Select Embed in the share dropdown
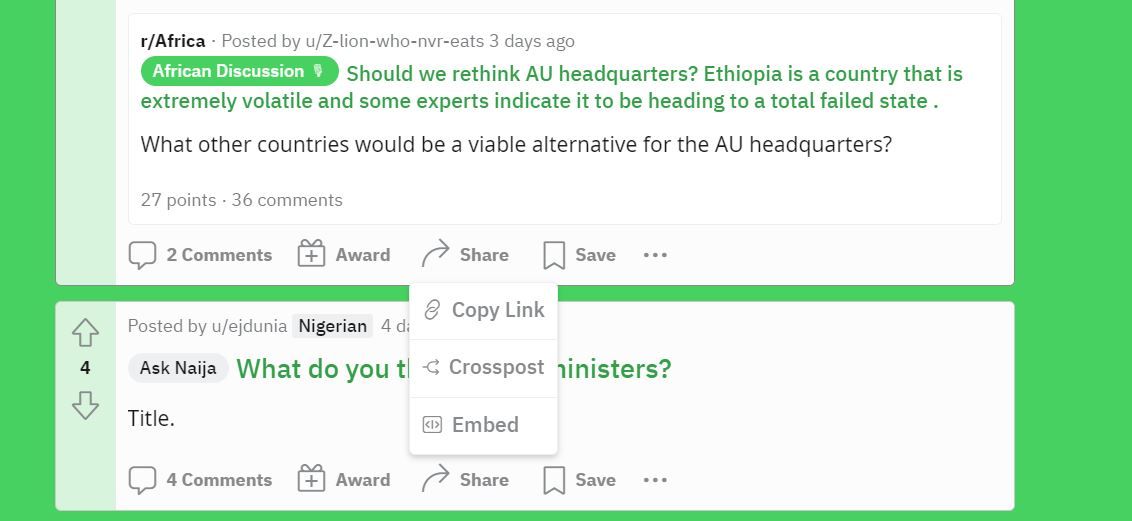Screen dimensions: 1132x521 484,425
